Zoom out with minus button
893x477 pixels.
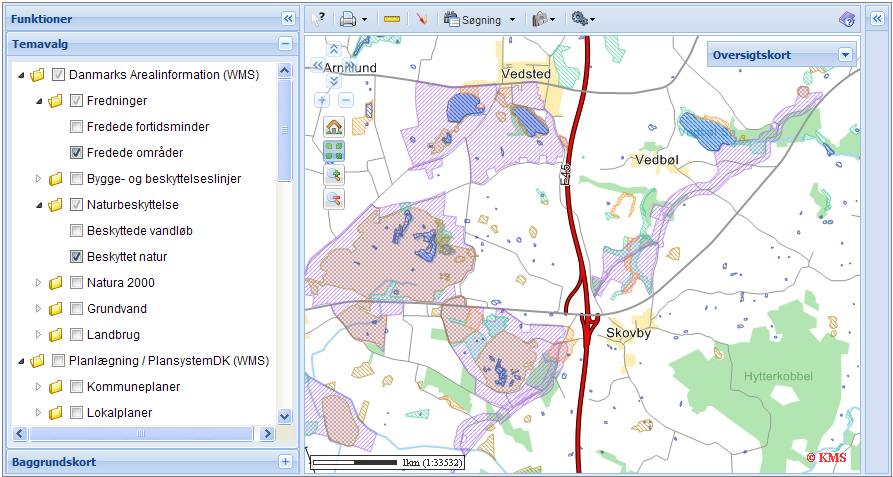click(x=346, y=101)
